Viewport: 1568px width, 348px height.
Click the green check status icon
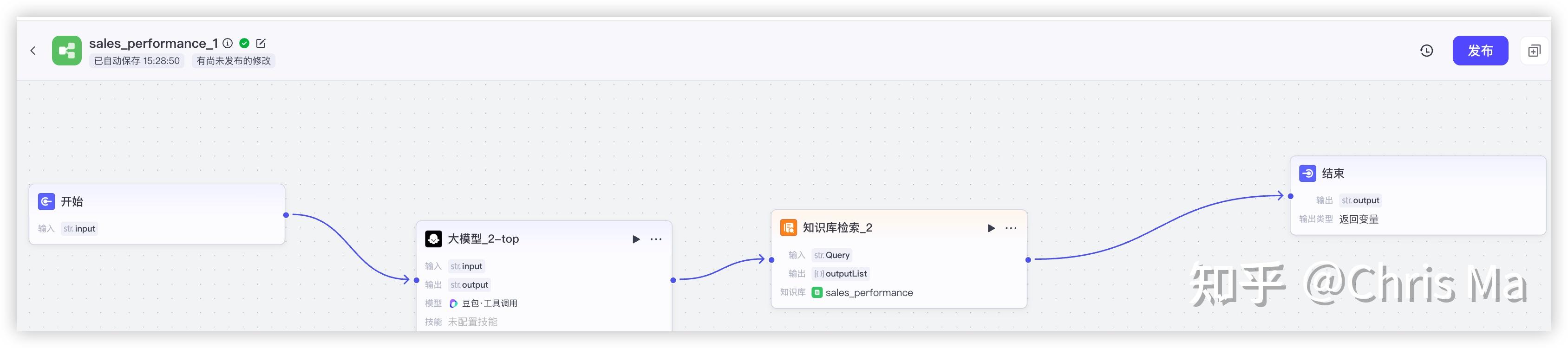pos(244,43)
